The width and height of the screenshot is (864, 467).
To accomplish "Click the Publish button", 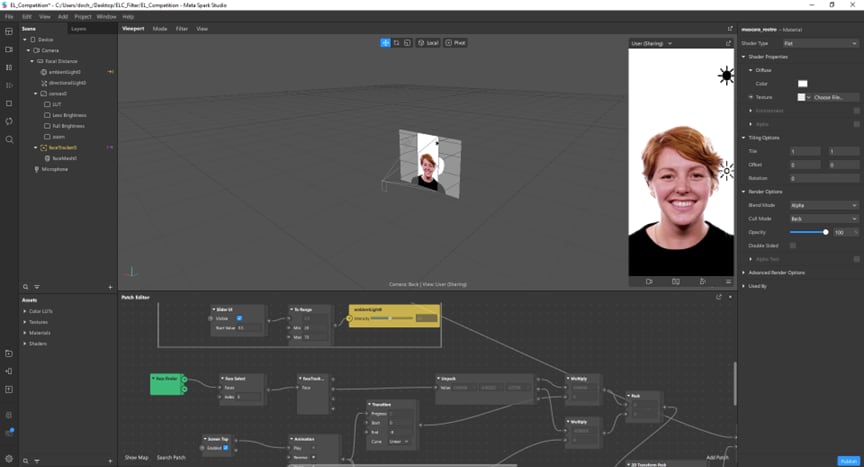I will click(x=848, y=460).
